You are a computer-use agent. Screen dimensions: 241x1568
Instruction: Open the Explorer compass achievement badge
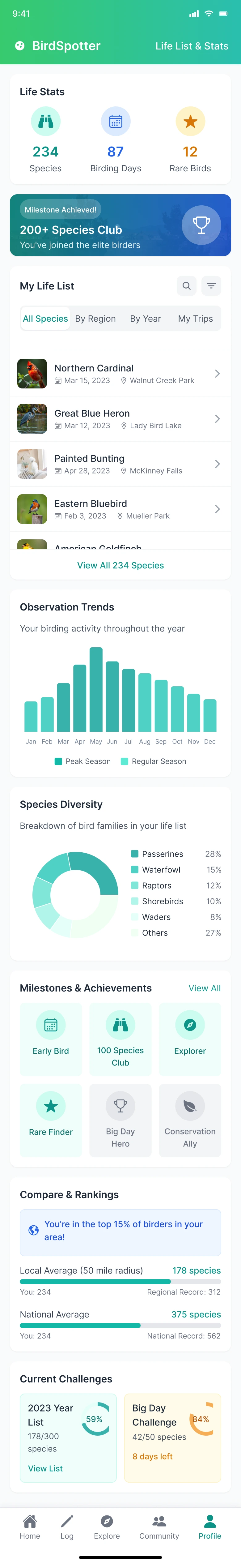click(x=190, y=1025)
